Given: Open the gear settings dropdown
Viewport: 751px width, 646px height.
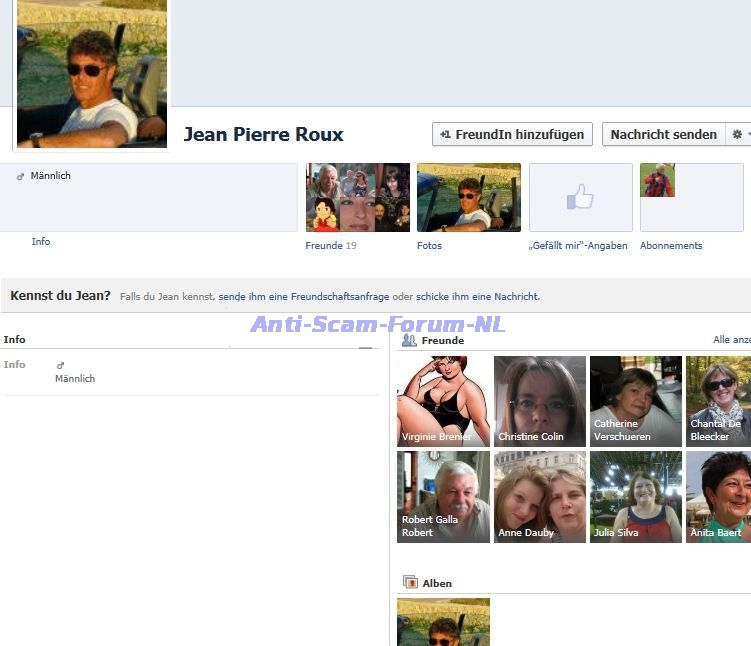Looking at the screenshot, I should tap(739, 134).
